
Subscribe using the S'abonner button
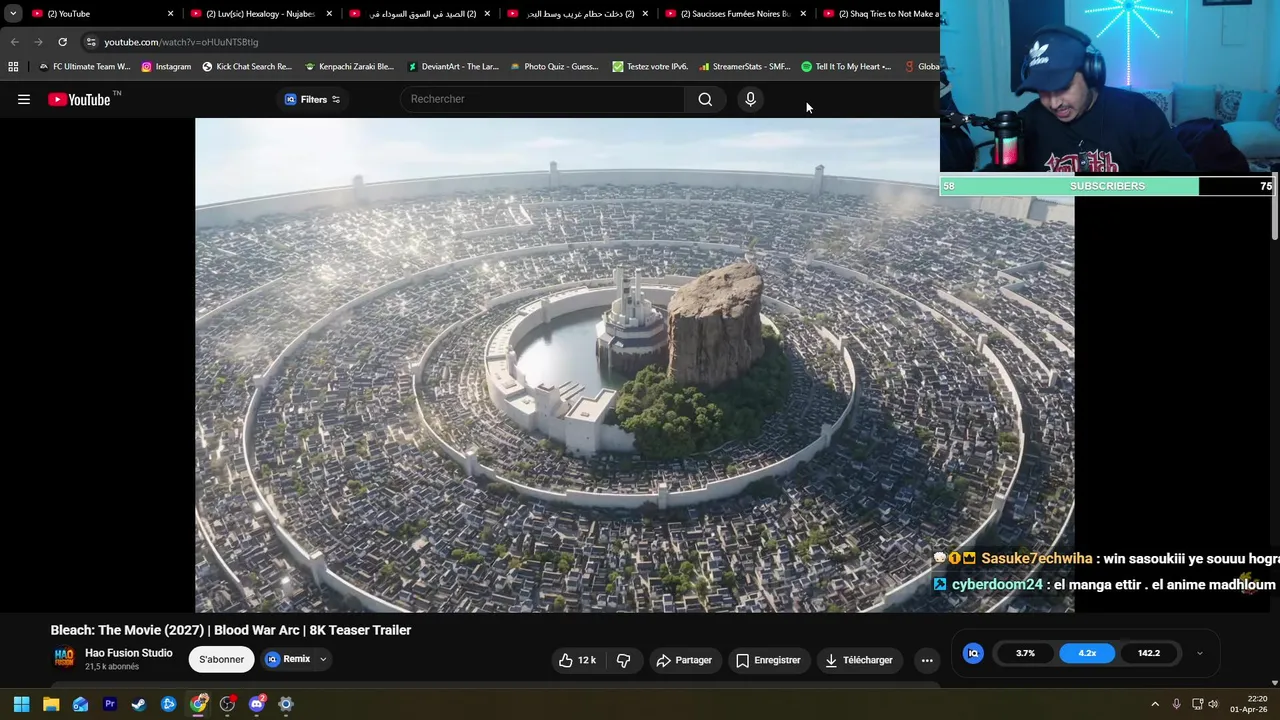tap(221, 659)
